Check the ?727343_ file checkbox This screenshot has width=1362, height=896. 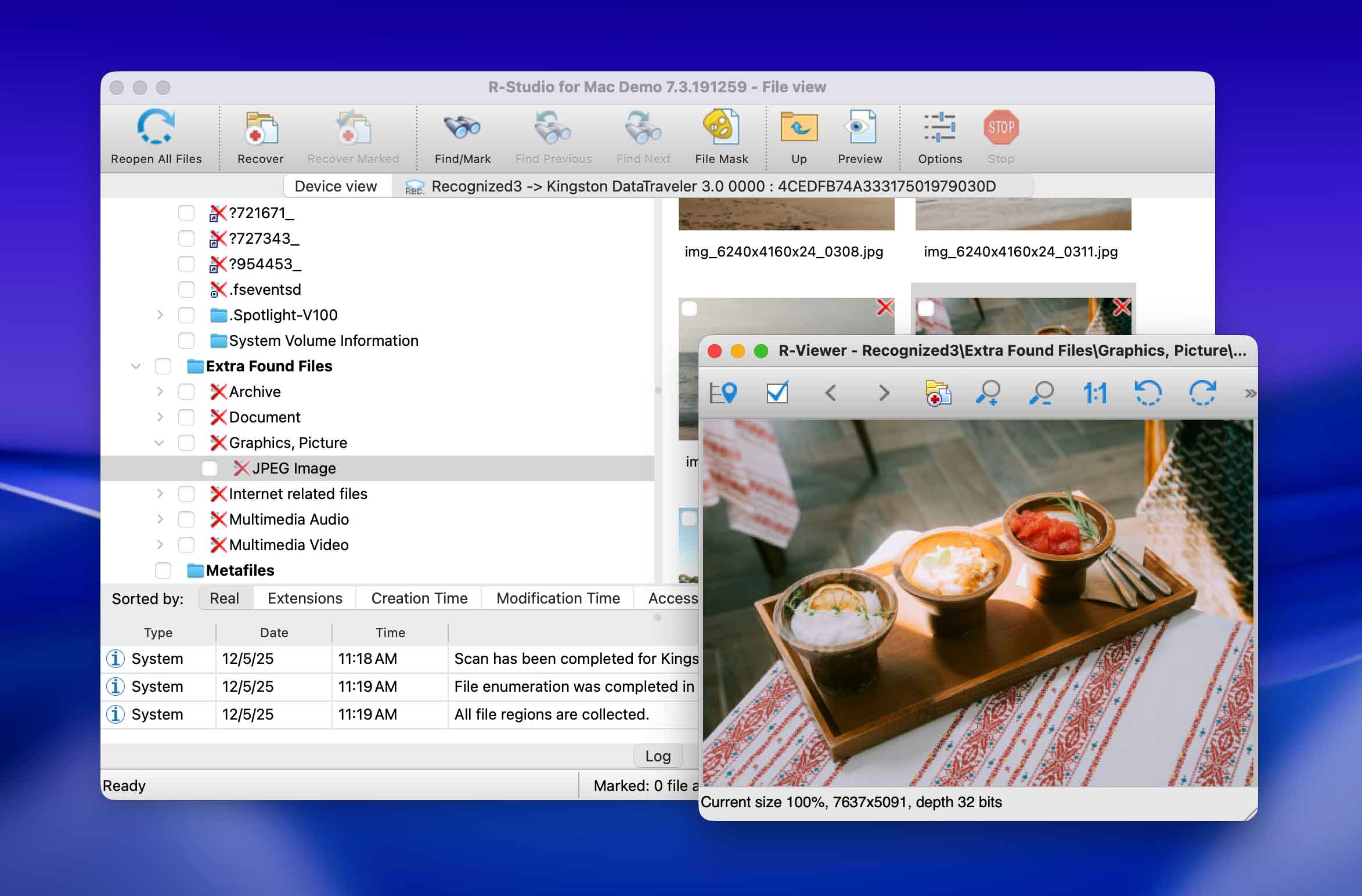186,239
